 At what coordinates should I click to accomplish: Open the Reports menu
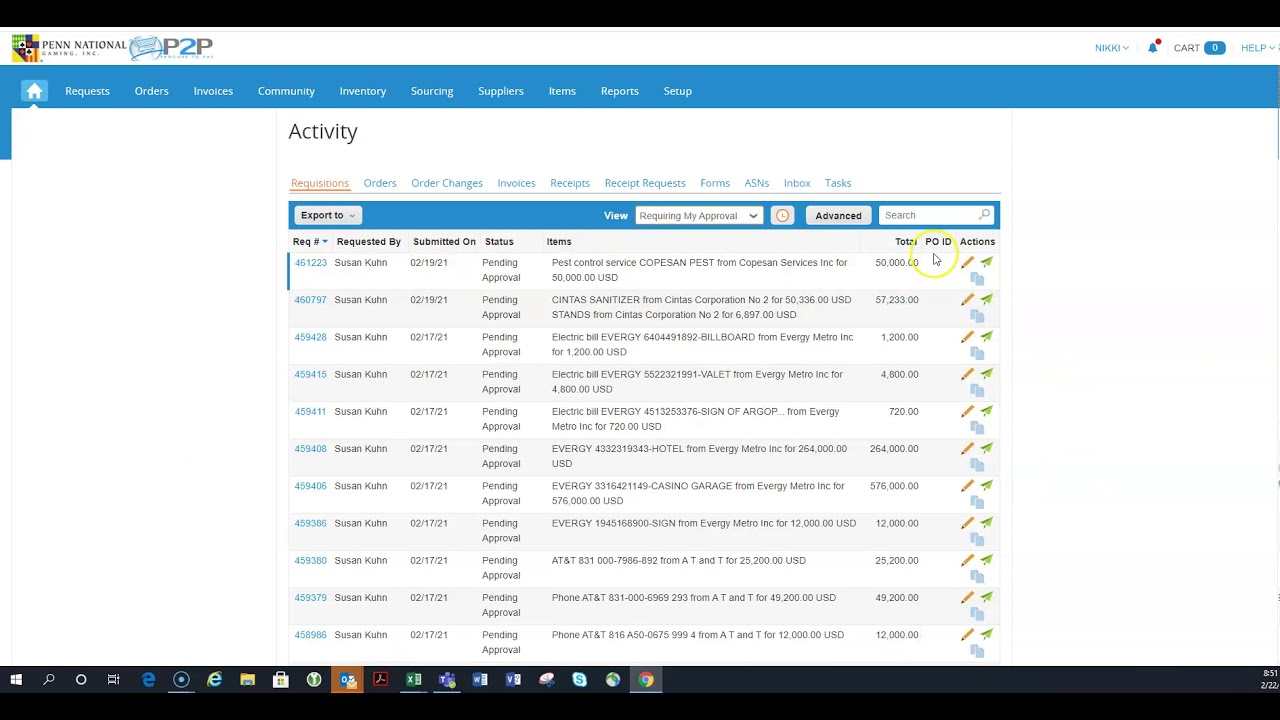pyautogui.click(x=619, y=91)
